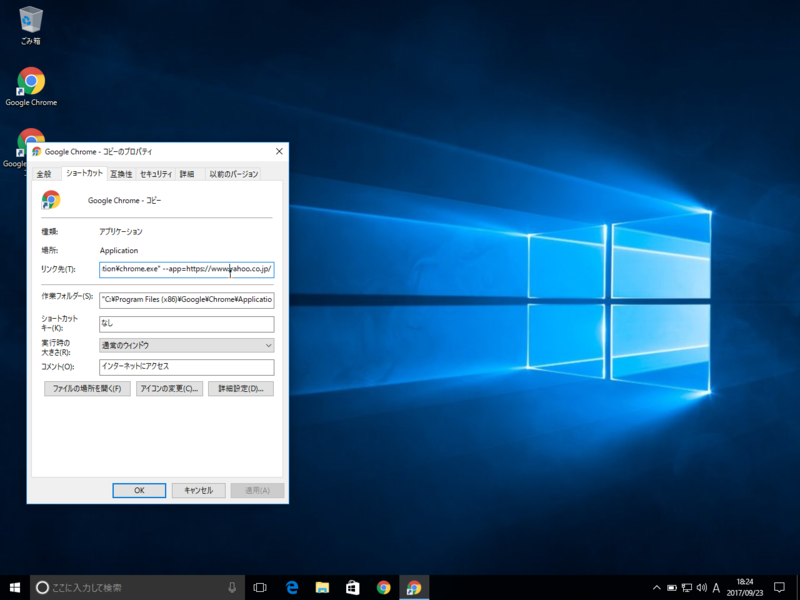Open the Action Center notification icon
Viewport: 800px width, 600px height.
click(x=779, y=588)
